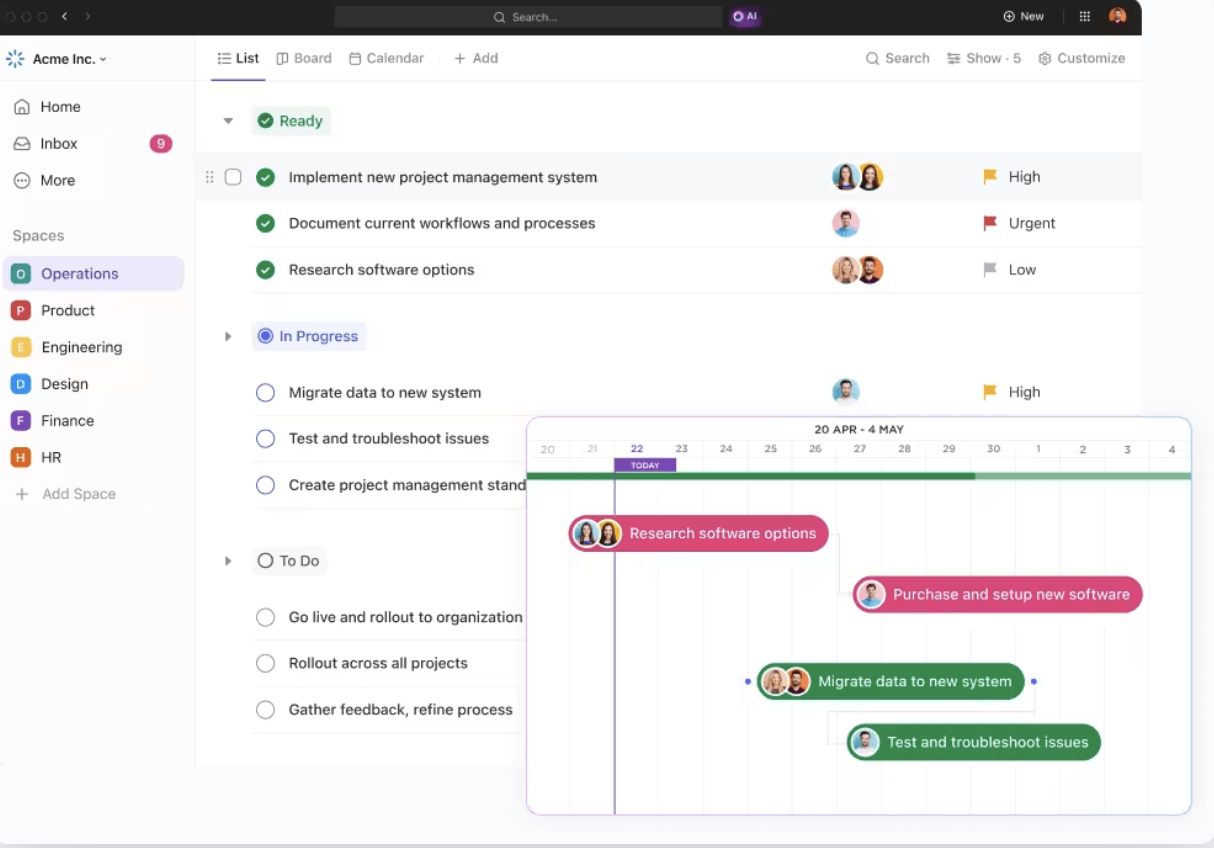Open the Design space icon

click(20, 384)
